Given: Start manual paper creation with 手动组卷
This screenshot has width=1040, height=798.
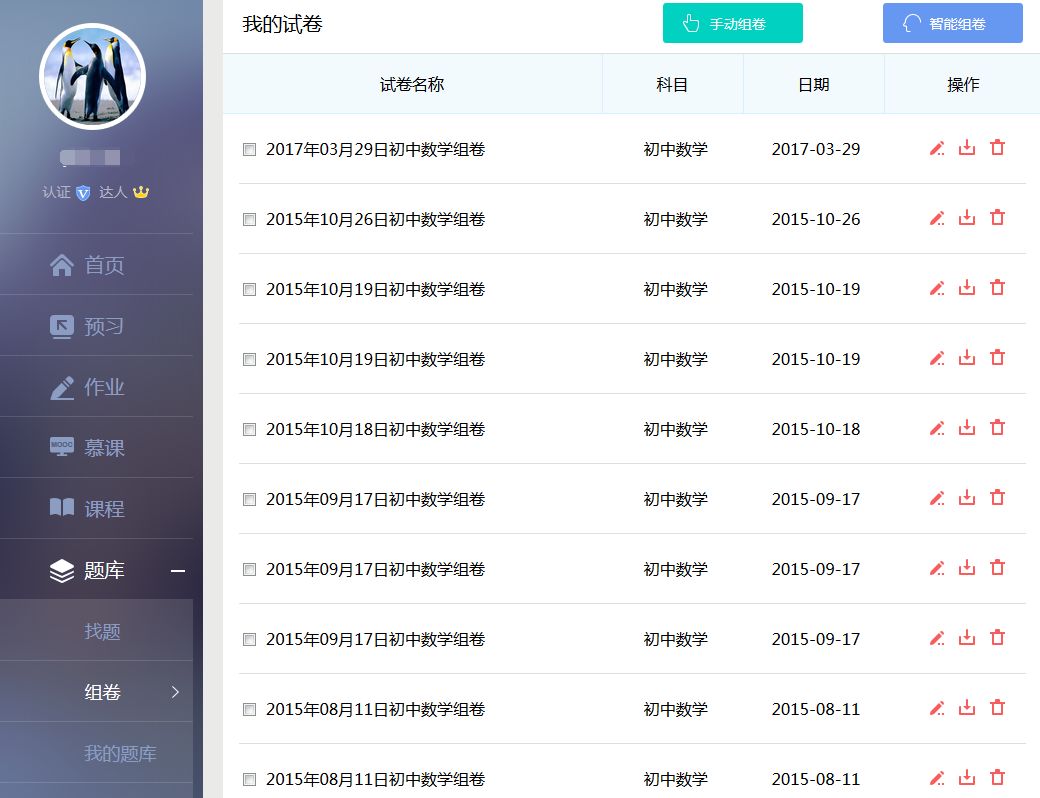Looking at the screenshot, I should 733,23.
